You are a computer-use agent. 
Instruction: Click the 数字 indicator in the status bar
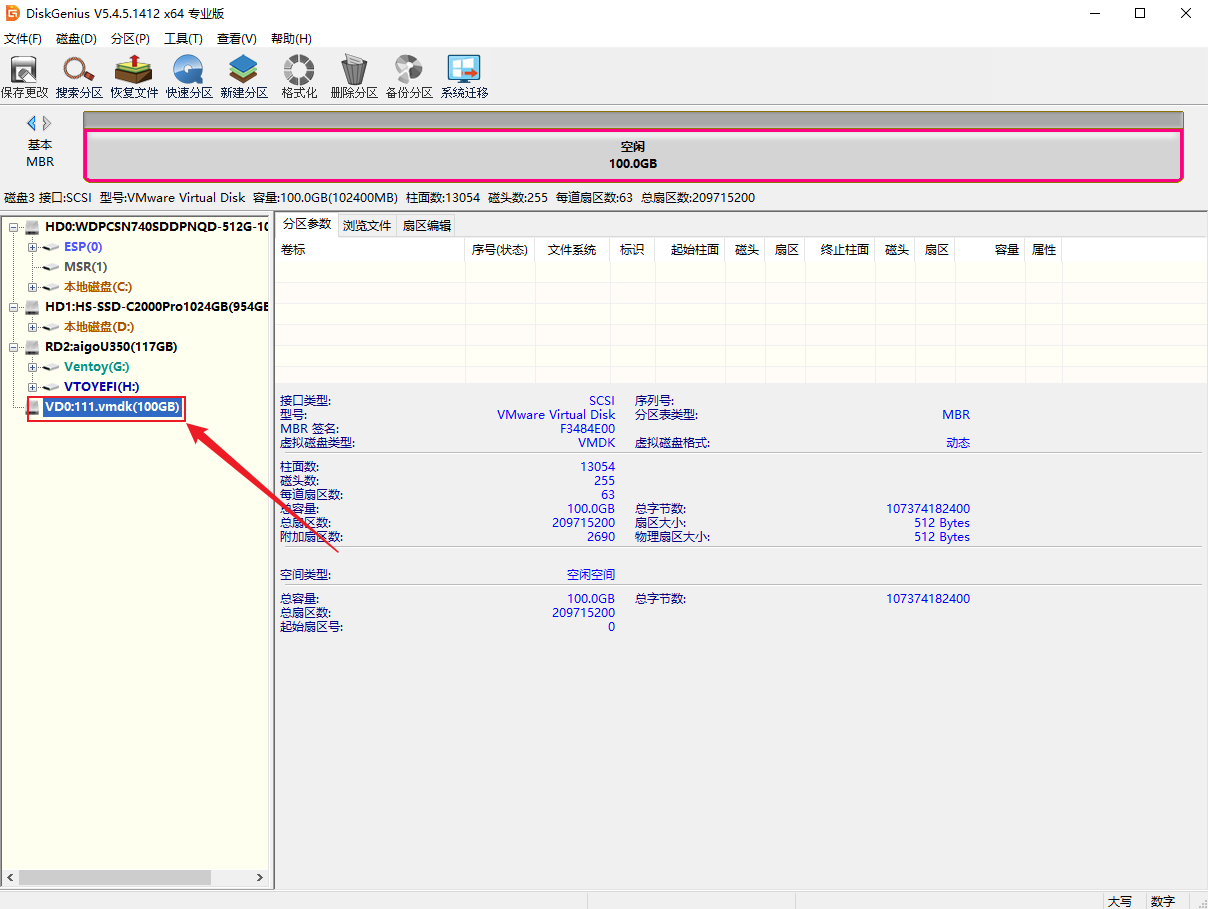1163,901
